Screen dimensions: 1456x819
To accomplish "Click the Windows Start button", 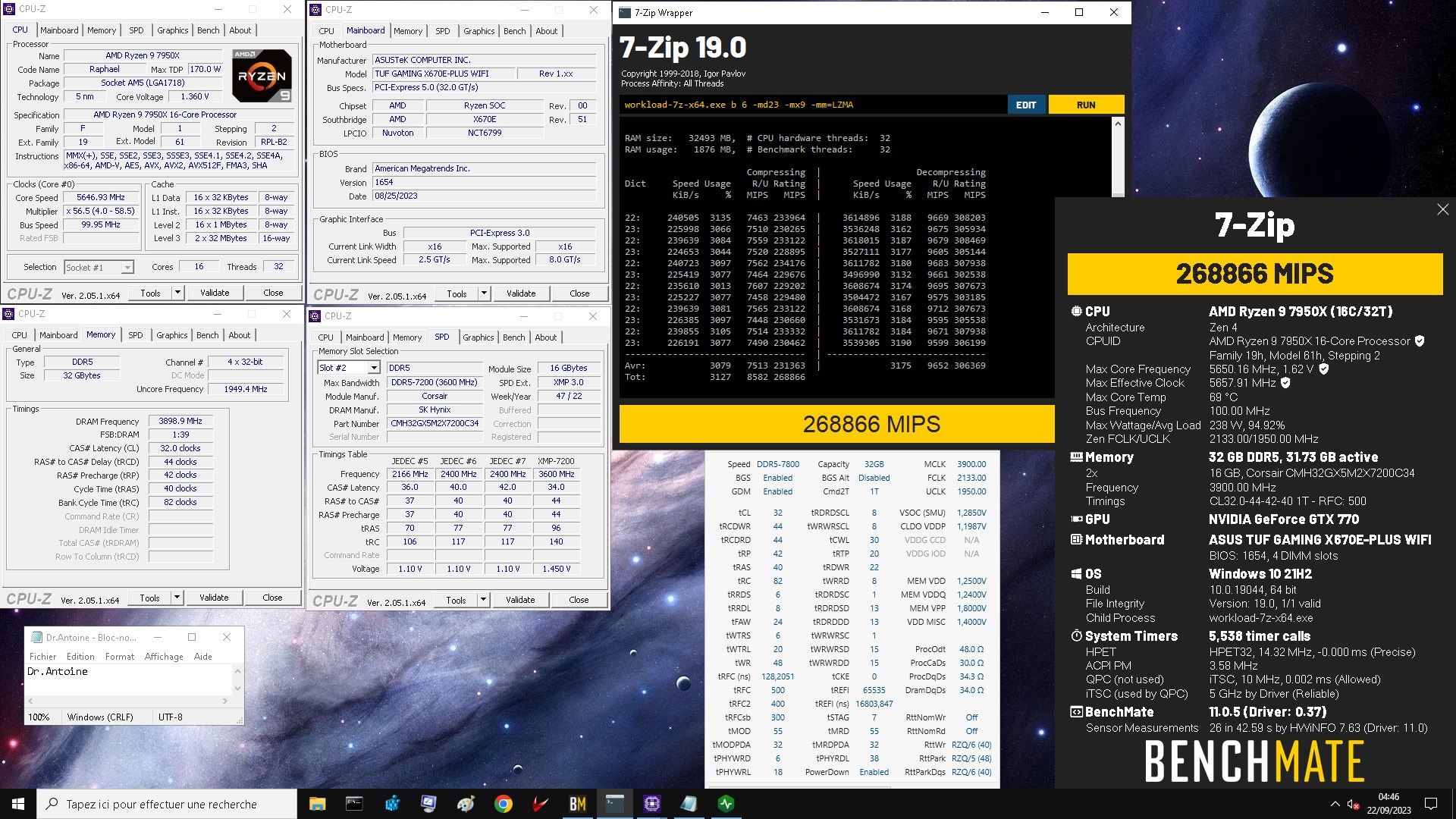I will [x=18, y=804].
